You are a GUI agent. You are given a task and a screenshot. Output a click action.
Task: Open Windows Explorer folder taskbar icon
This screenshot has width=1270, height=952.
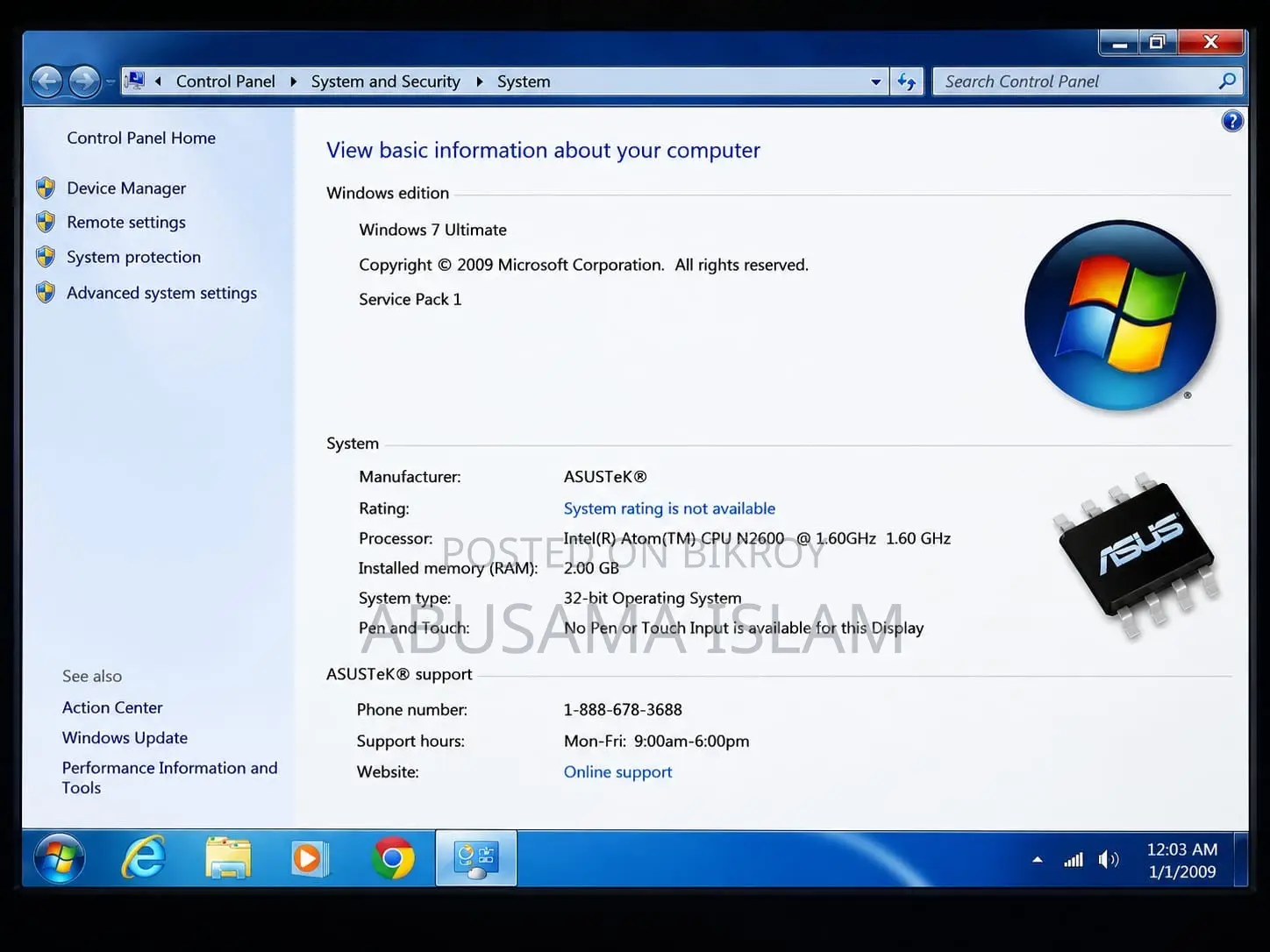(x=228, y=857)
